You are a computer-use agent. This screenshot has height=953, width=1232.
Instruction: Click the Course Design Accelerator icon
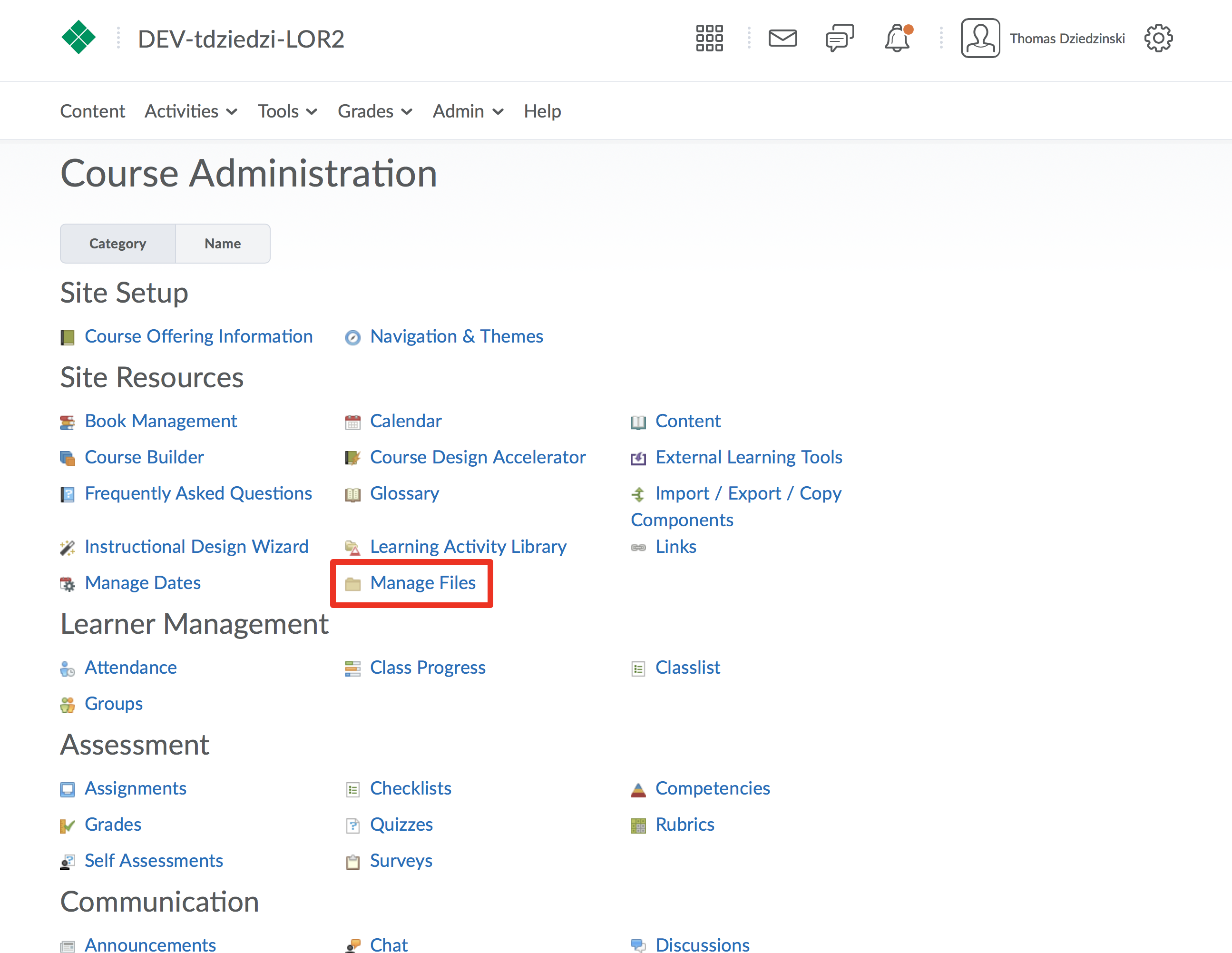tap(352, 458)
